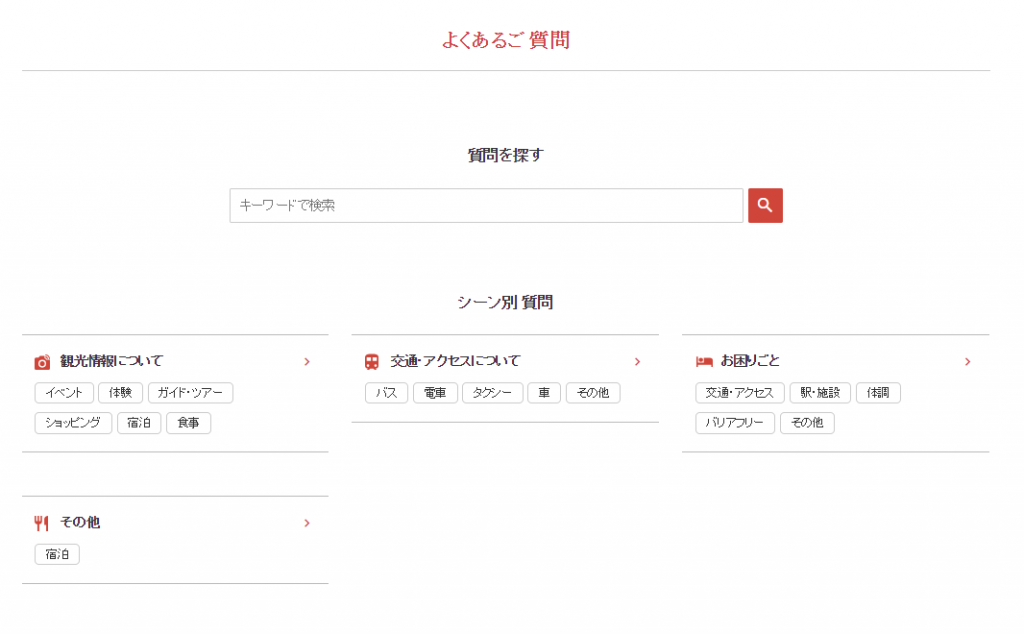Open 交通・アクセスについて via its chevron
This screenshot has width=1024, height=634.
[x=637, y=362]
